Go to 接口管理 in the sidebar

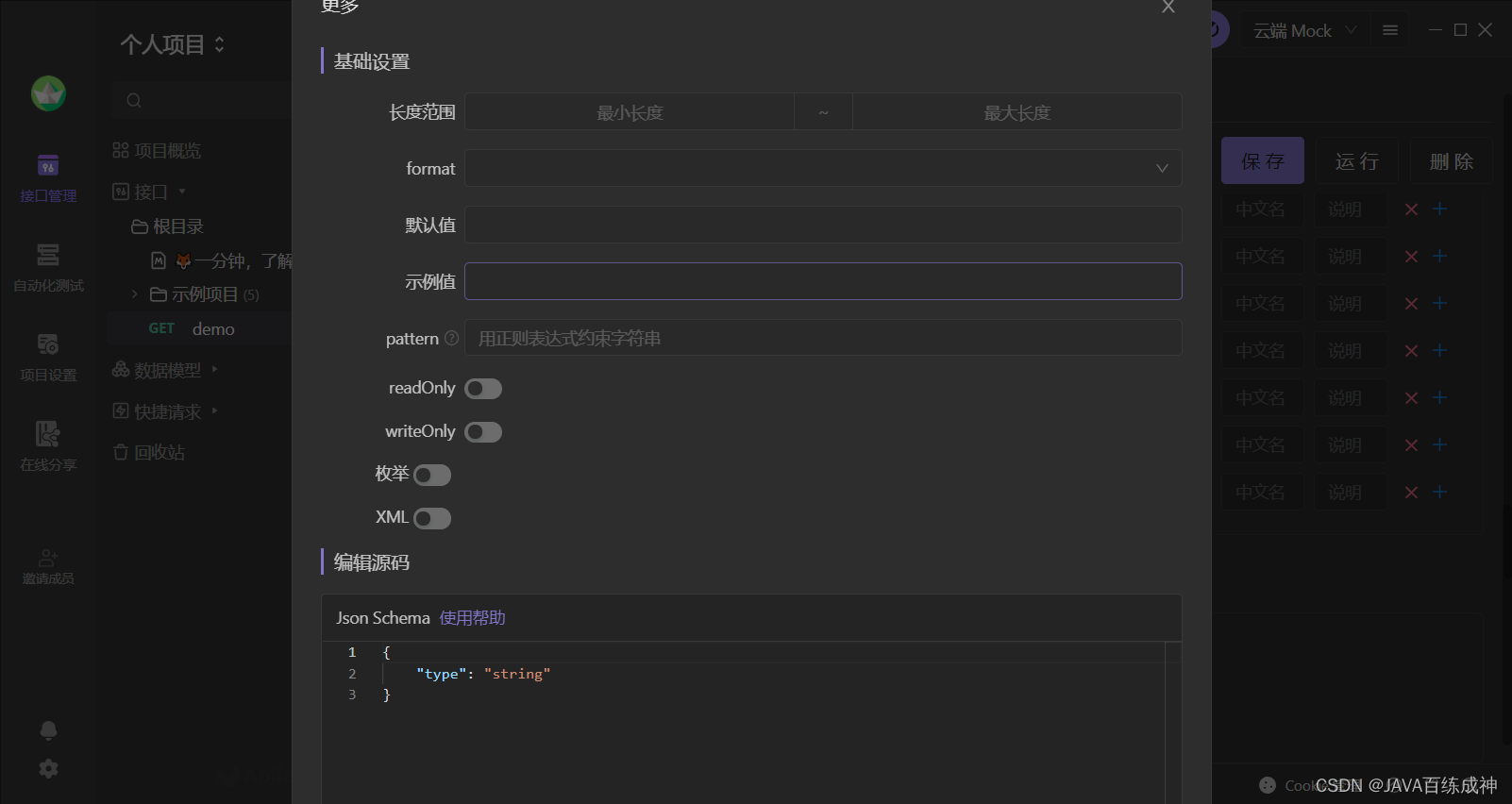[48, 178]
